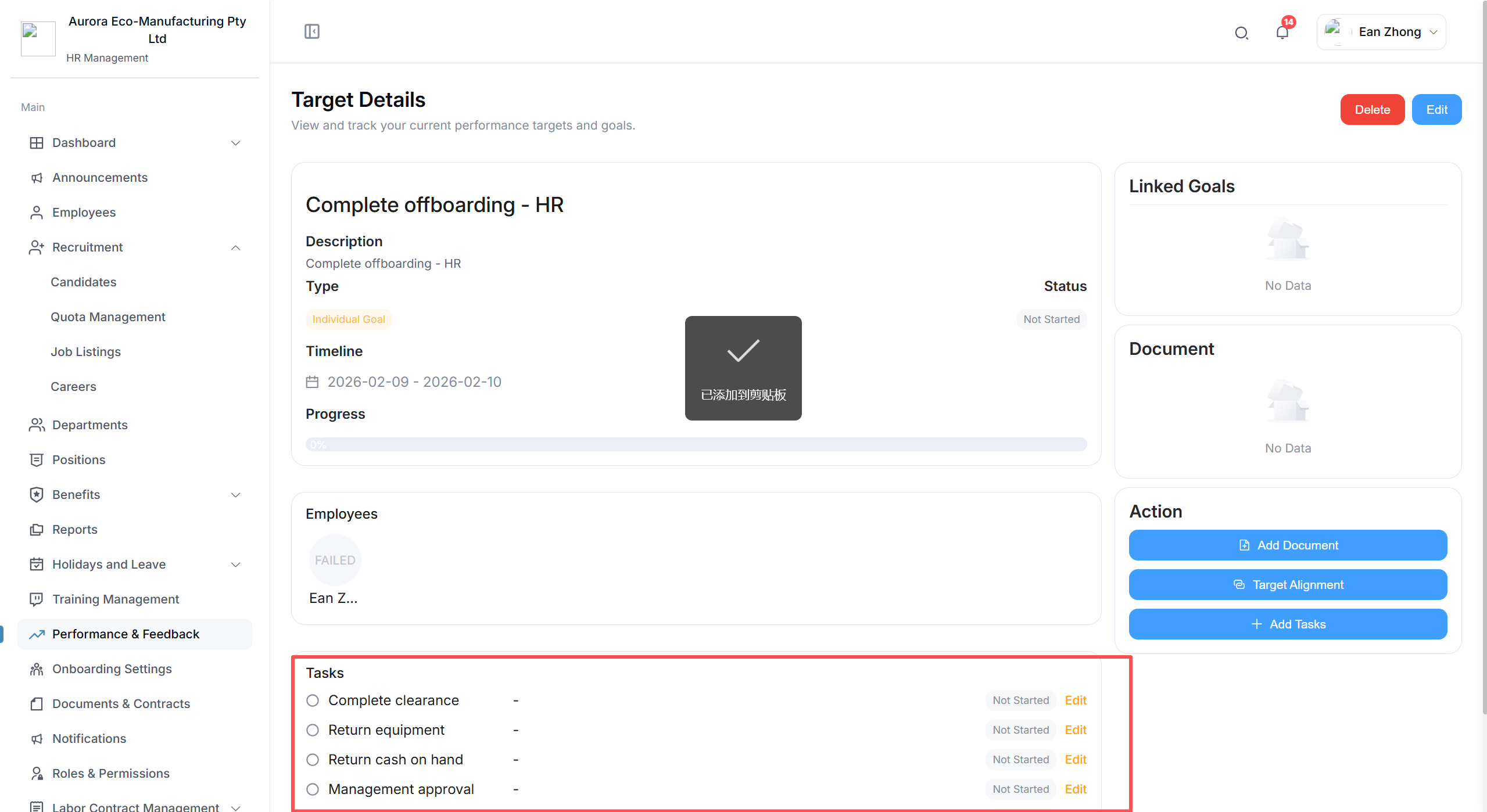Click the Add Tasks action button
Screen dimensions: 1487x812
(1288, 624)
